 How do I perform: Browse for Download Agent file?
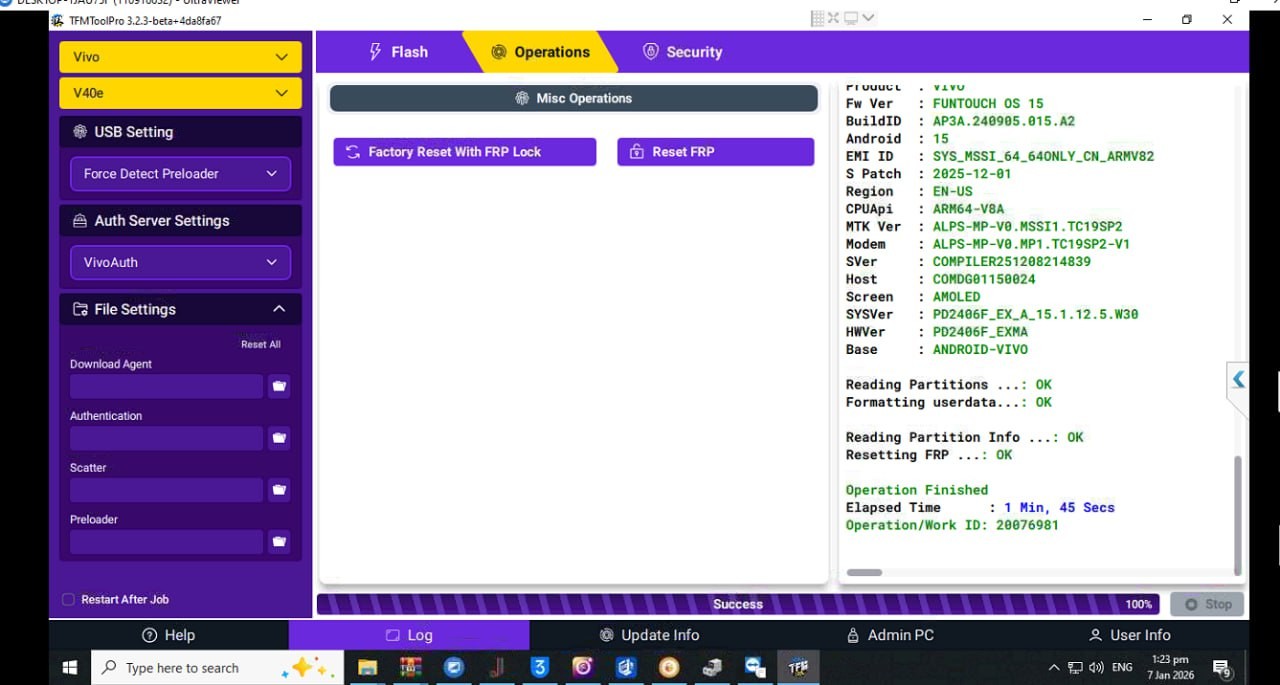pyautogui.click(x=279, y=386)
